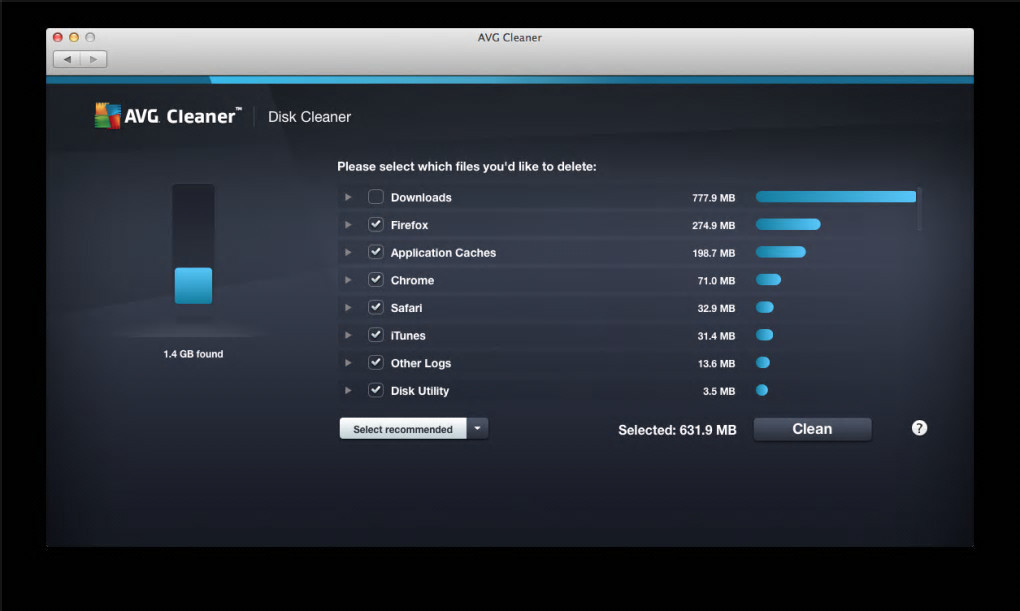Uncheck the Firefox checkbox

click(x=375, y=224)
